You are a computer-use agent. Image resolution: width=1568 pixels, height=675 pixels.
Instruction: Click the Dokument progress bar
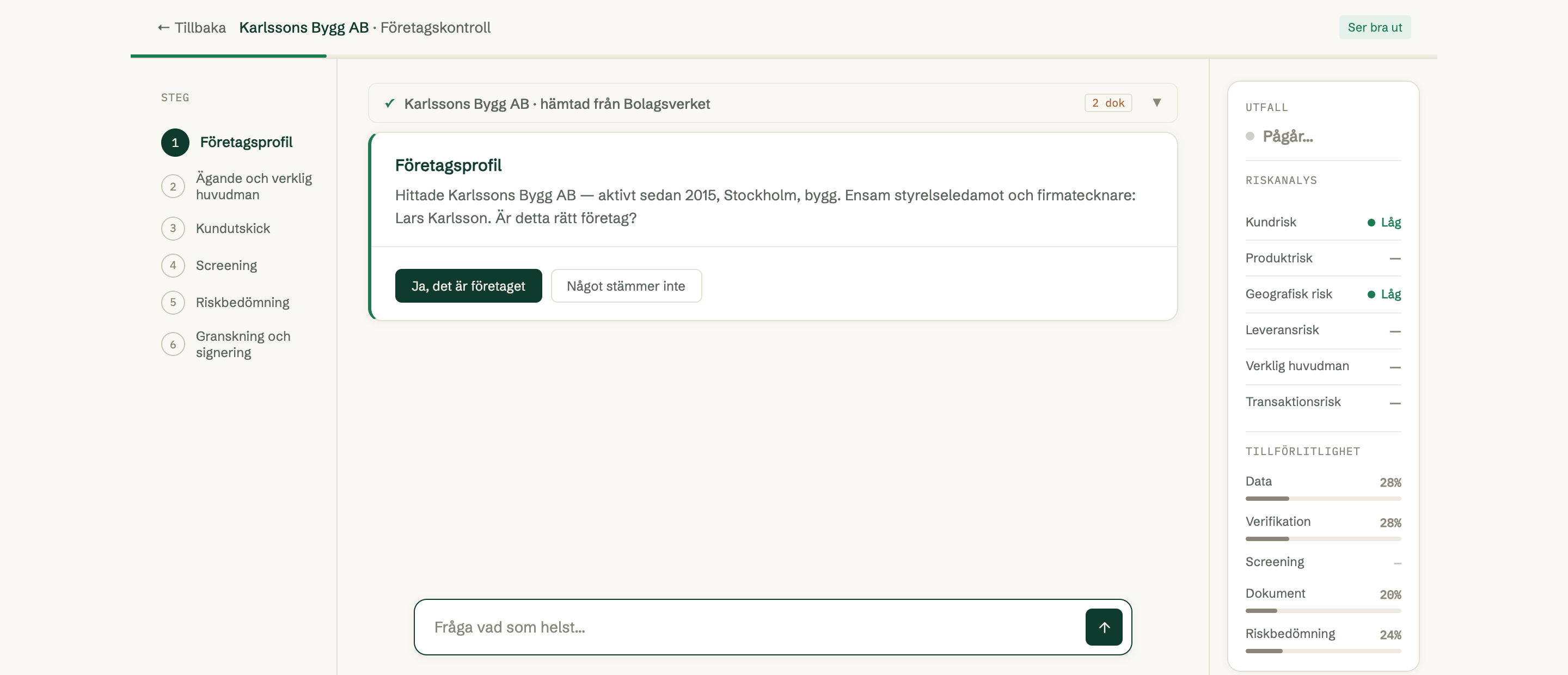pyautogui.click(x=1324, y=610)
